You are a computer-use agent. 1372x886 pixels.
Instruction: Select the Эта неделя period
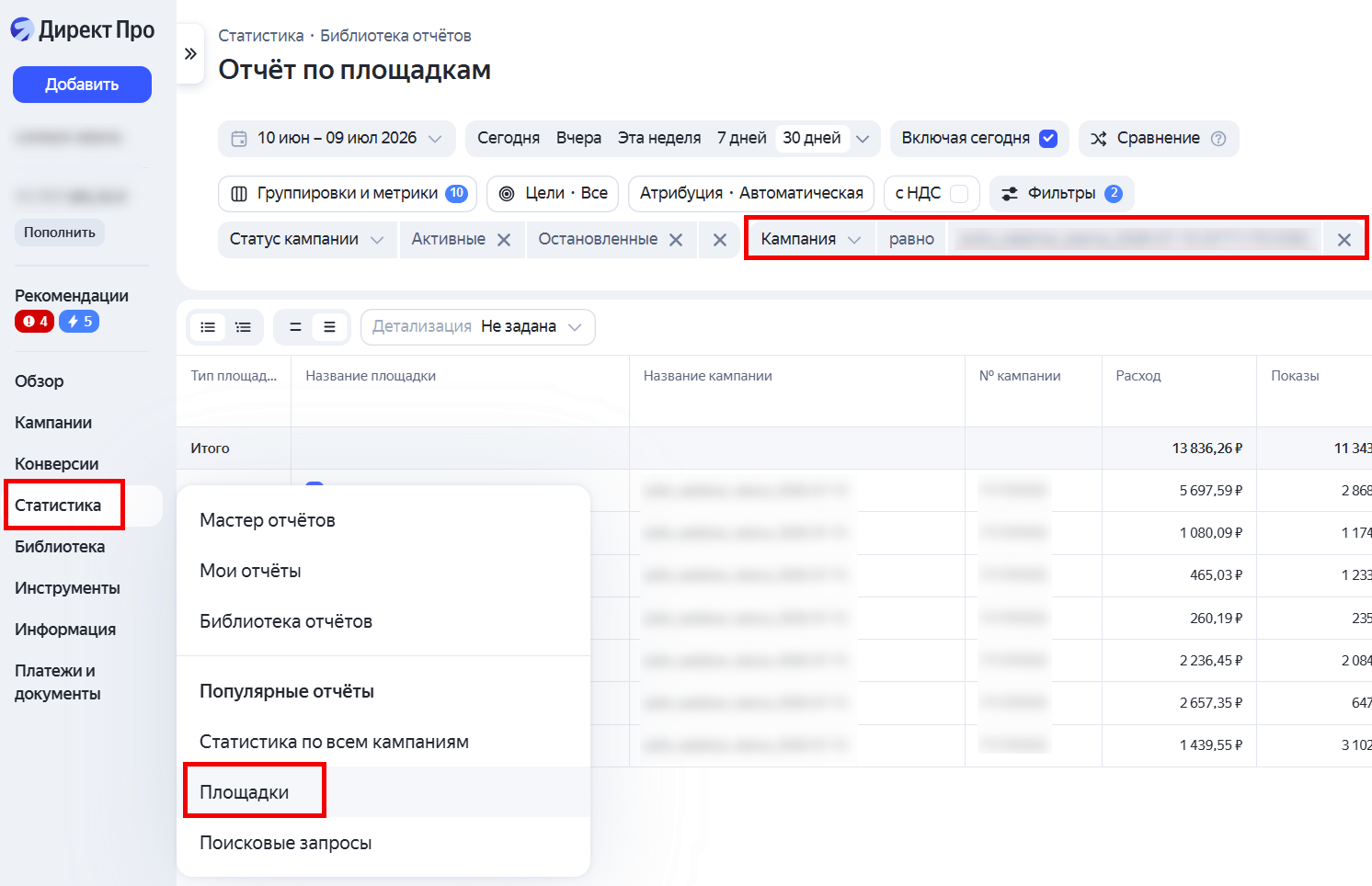pos(659,139)
